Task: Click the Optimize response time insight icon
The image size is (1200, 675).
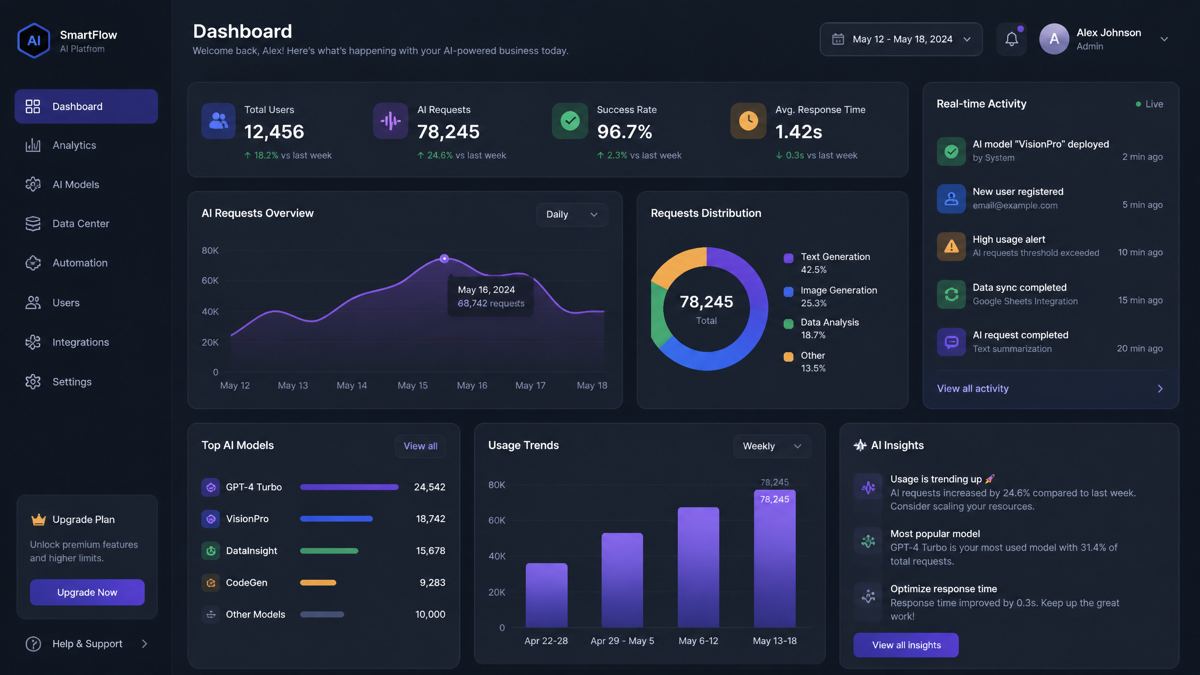Action: [x=868, y=597]
